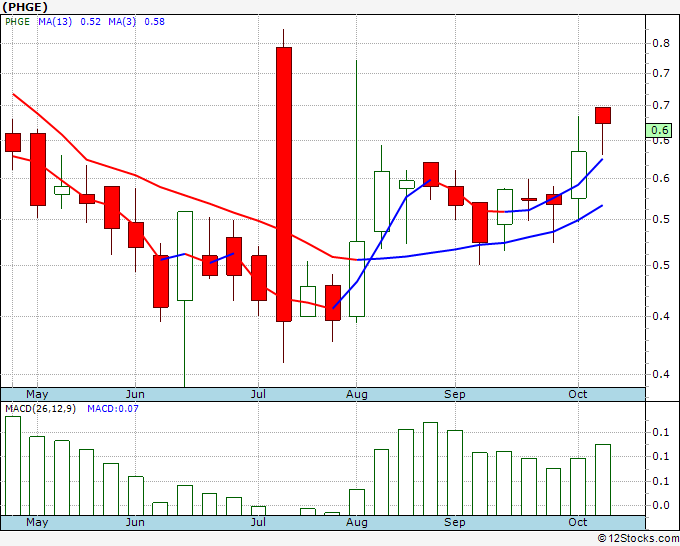Click the tallest MACD bar in late August

[x=430, y=469]
